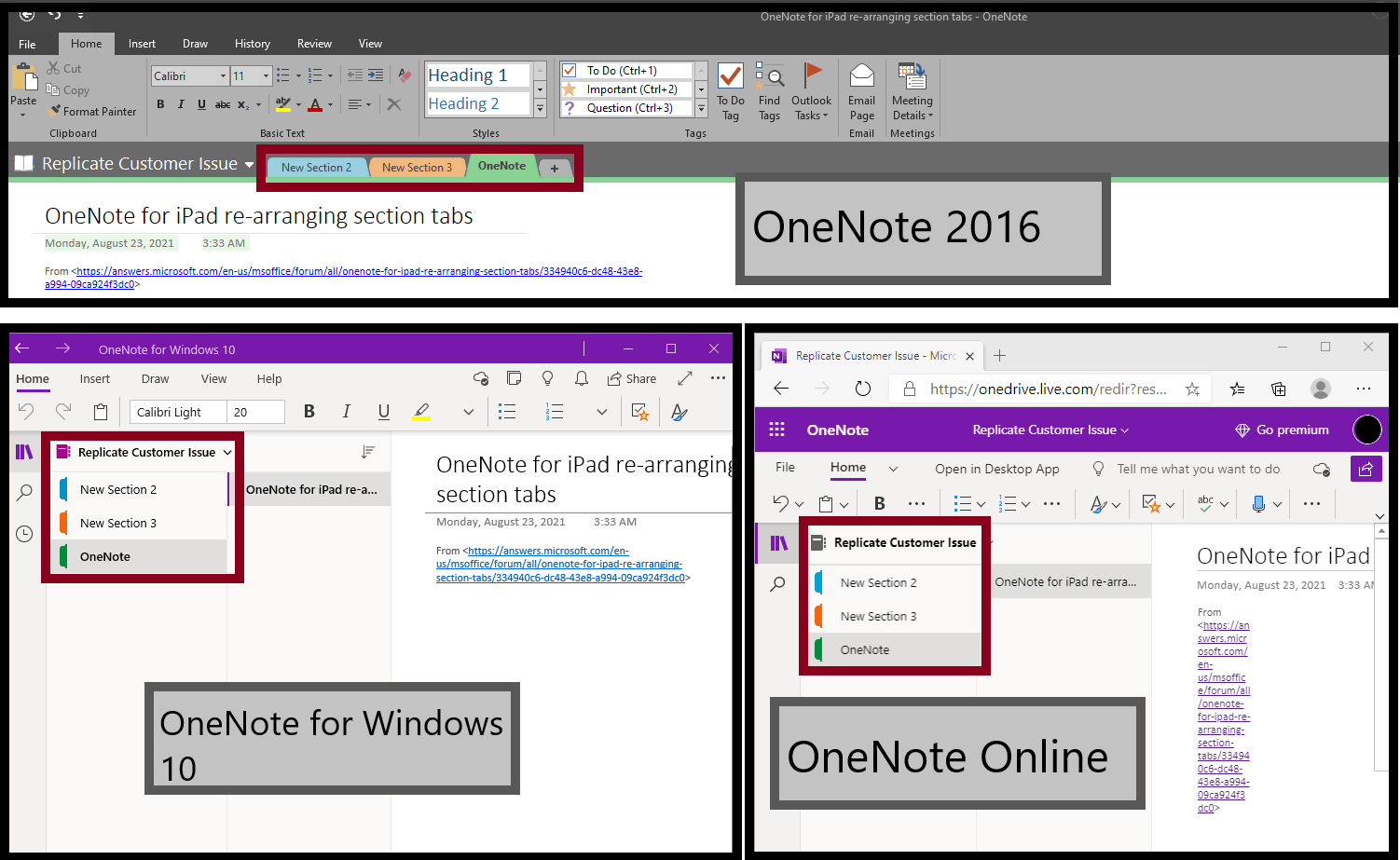Image resolution: width=1400 pixels, height=860 pixels.
Task: Click the browser refresh button
Action: pyautogui.click(x=863, y=389)
